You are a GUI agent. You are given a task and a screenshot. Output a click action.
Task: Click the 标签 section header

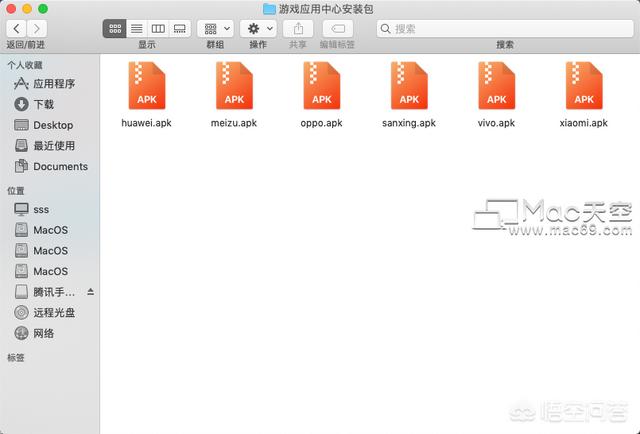coord(16,358)
